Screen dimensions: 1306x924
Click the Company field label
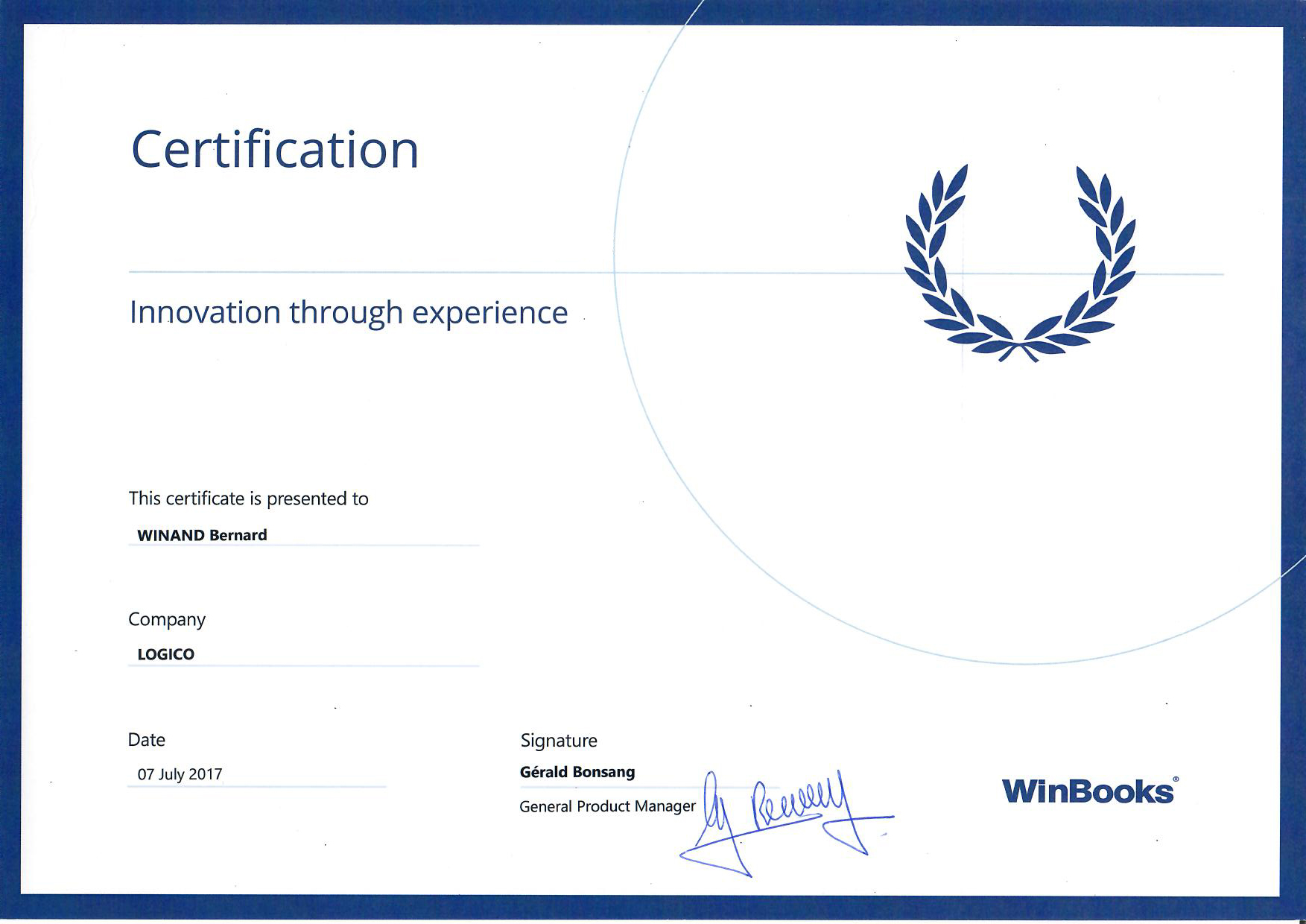coord(166,620)
